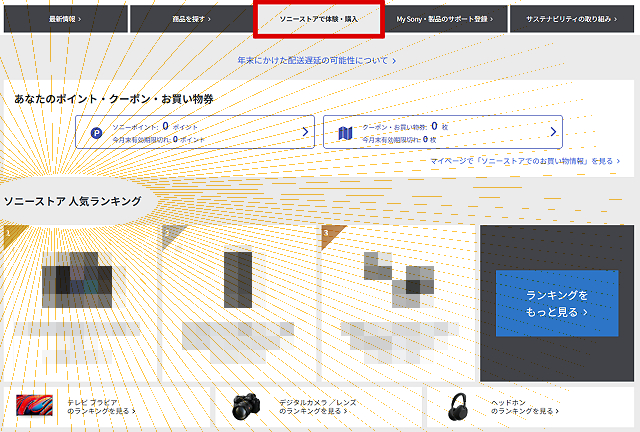
Task: Open サステナビリティの取り組み tab
Action: [x=571, y=19]
